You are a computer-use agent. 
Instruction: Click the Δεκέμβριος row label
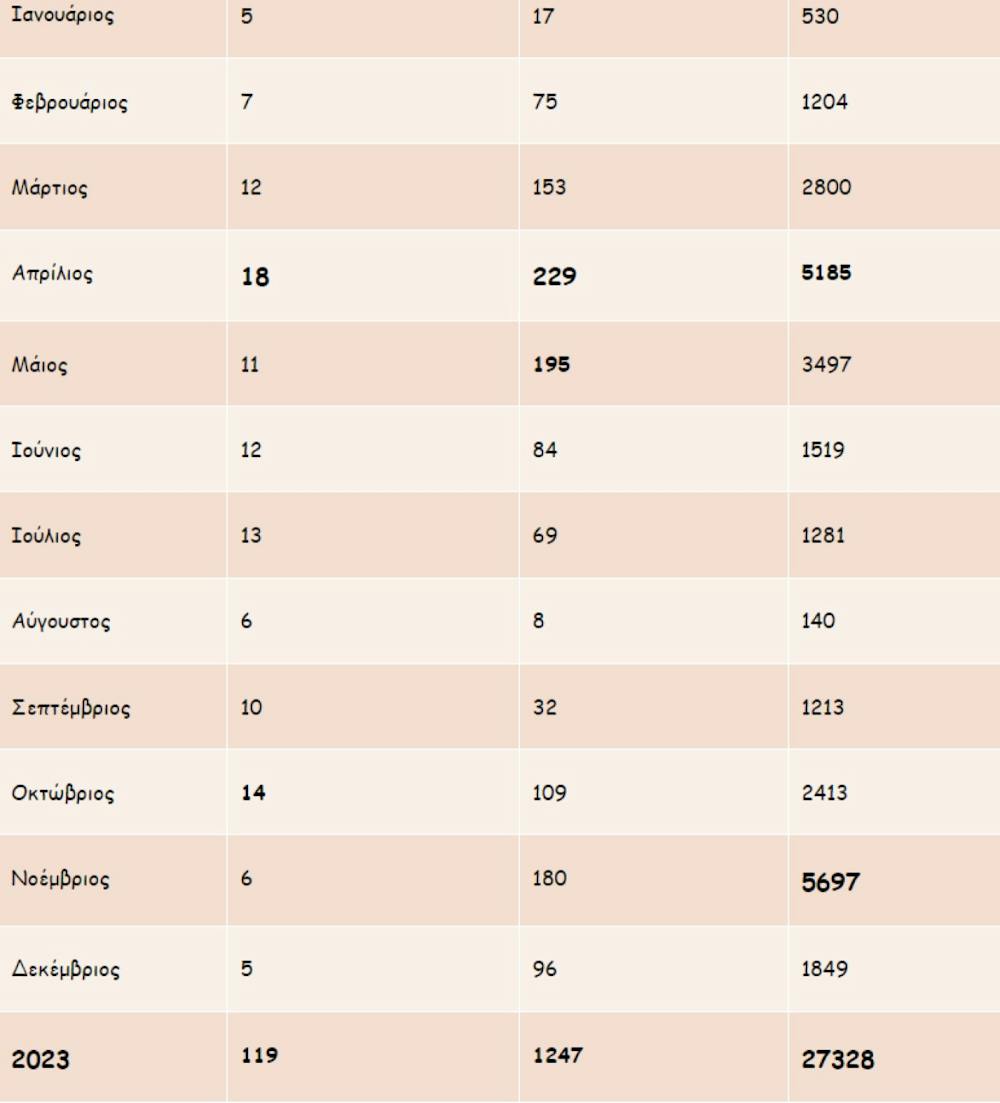[x=66, y=969]
